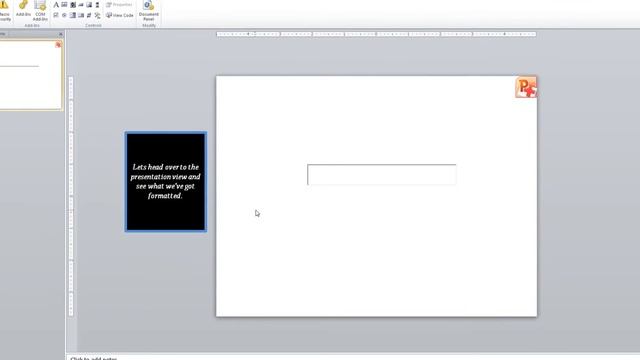Close the slides thumbnail pane
The image size is (640, 360).
(61, 34)
